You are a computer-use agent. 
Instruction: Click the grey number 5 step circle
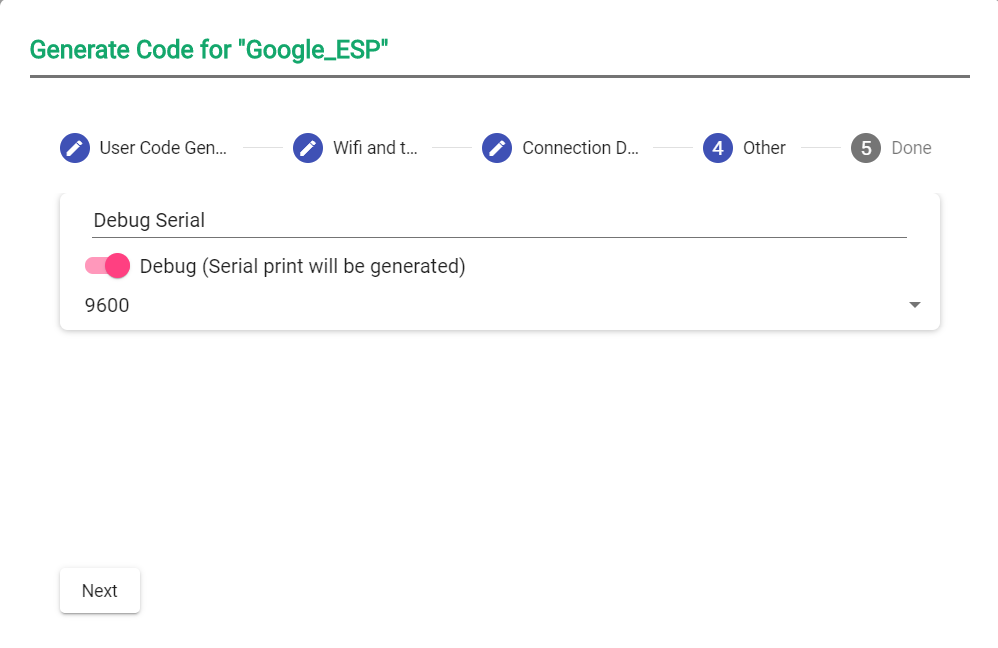point(866,148)
